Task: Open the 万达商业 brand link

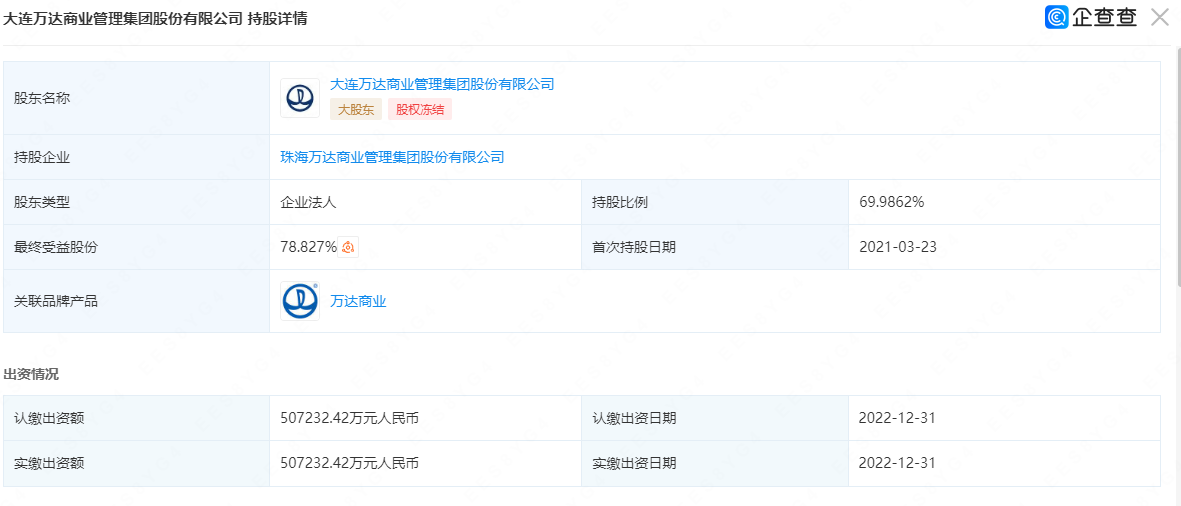Action: coord(359,301)
